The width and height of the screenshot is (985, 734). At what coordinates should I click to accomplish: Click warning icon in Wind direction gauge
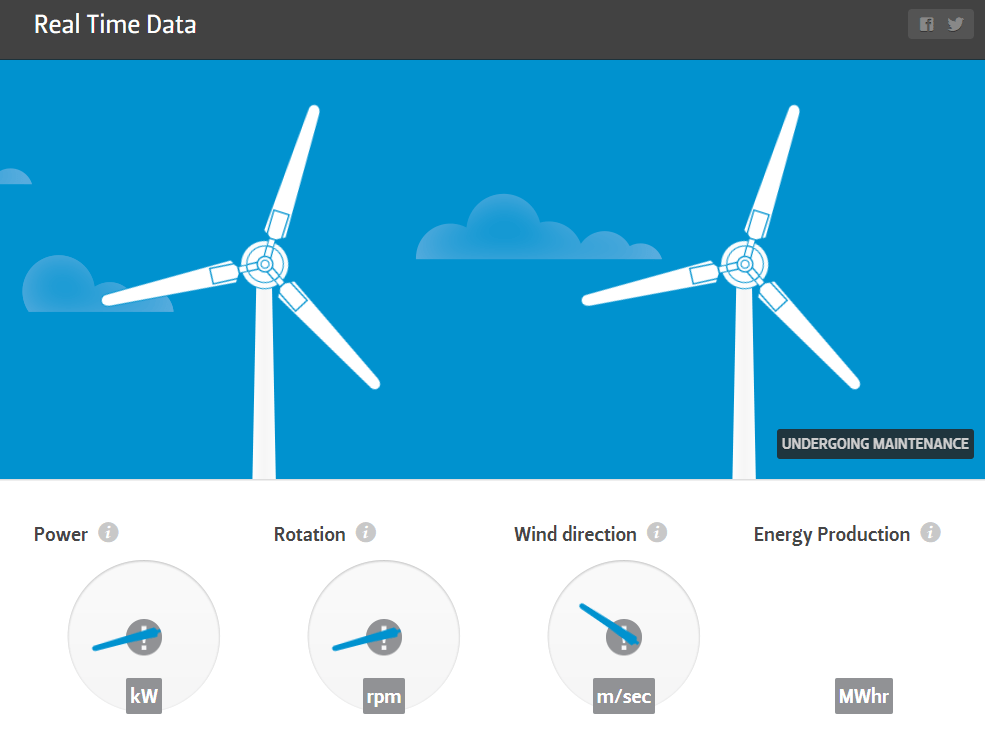[624, 636]
